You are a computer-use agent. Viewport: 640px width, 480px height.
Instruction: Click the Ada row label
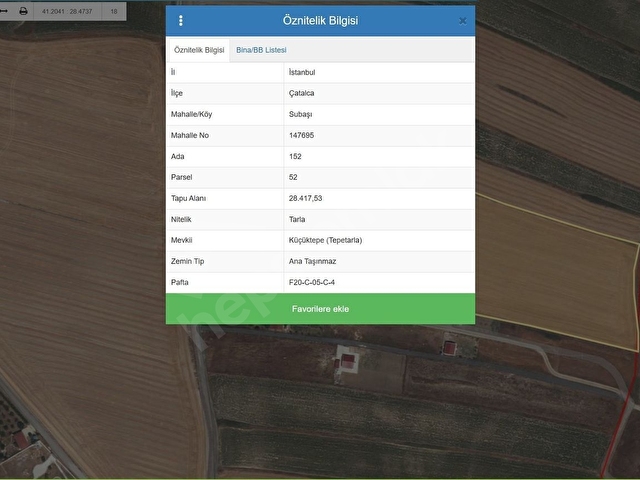pyautogui.click(x=178, y=156)
